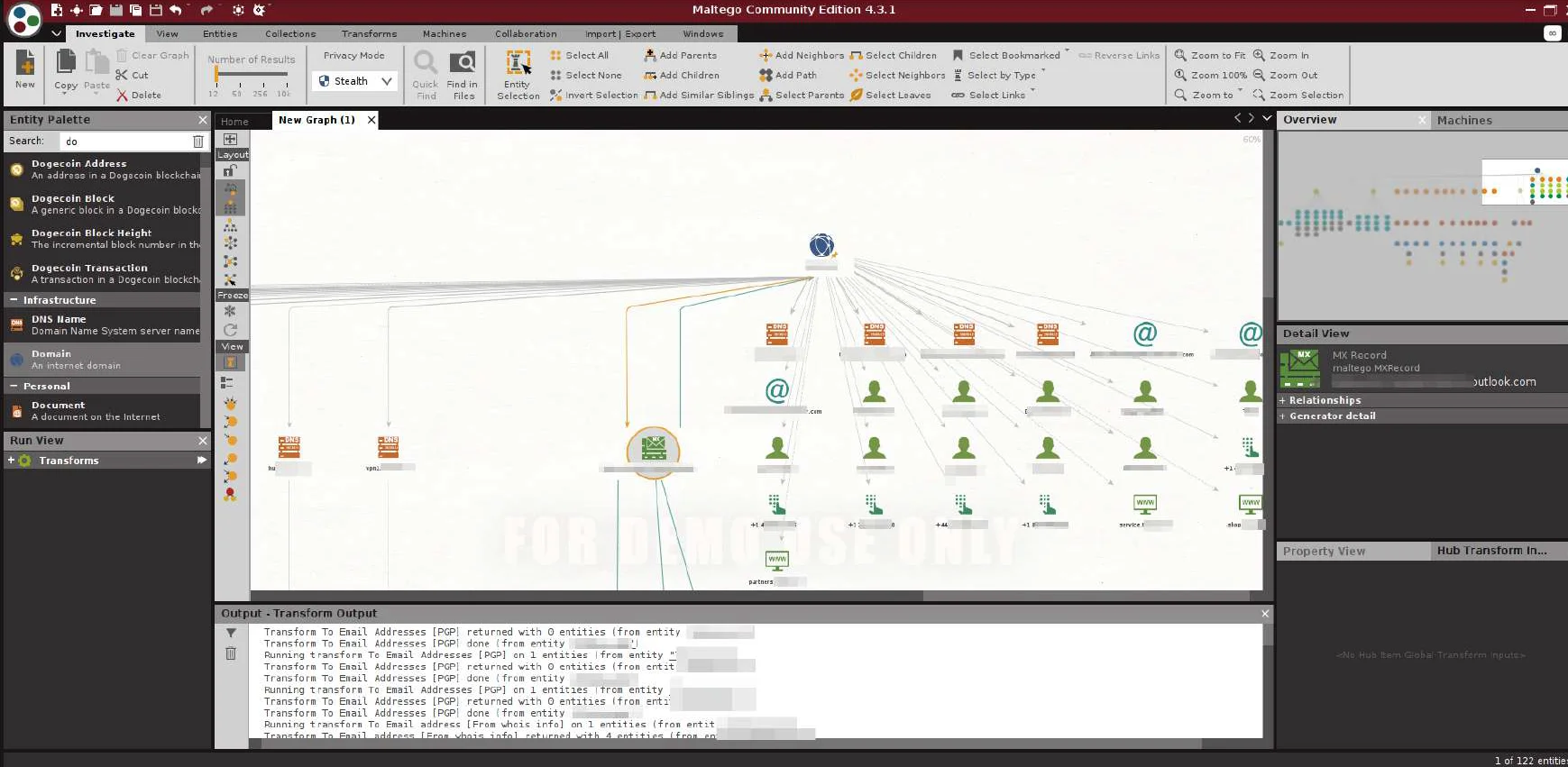Viewport: 1568px width, 767px height.
Task: Open the Collaboration ribbon tab
Action: [526, 33]
